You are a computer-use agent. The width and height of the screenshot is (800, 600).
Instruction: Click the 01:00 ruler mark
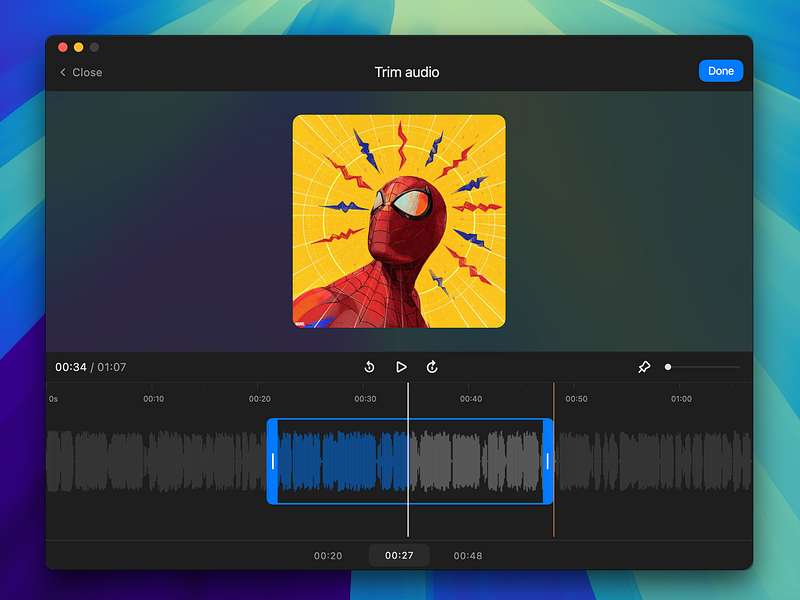pyautogui.click(x=682, y=399)
